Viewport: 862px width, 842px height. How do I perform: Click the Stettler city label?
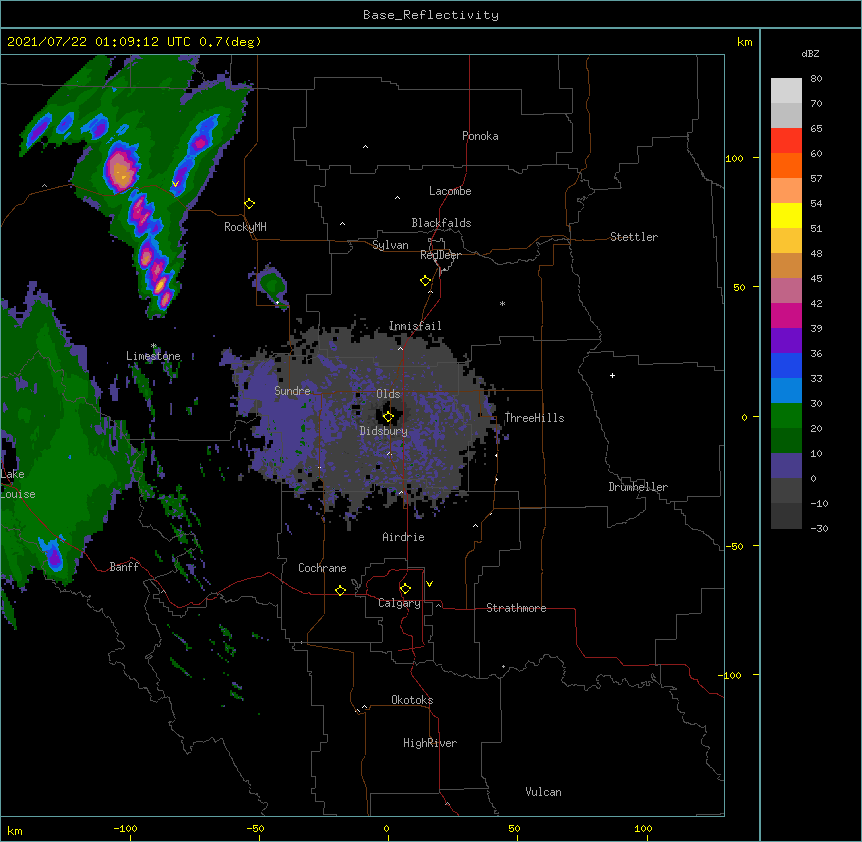[634, 237]
